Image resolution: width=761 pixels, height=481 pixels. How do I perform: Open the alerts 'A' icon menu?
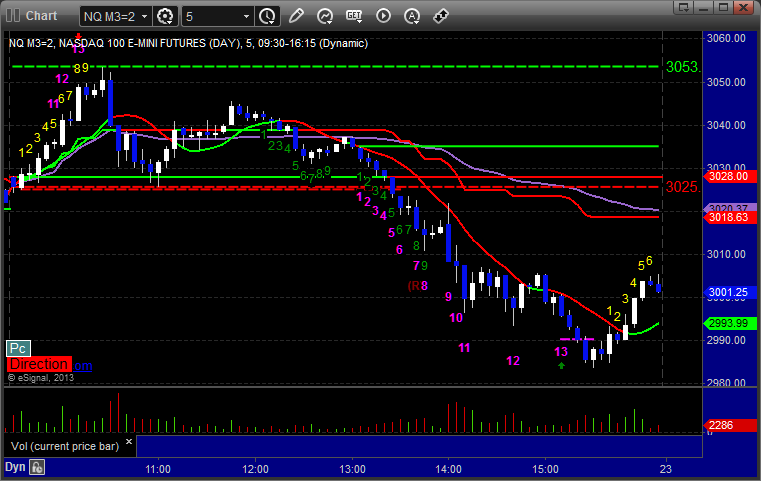click(412, 17)
